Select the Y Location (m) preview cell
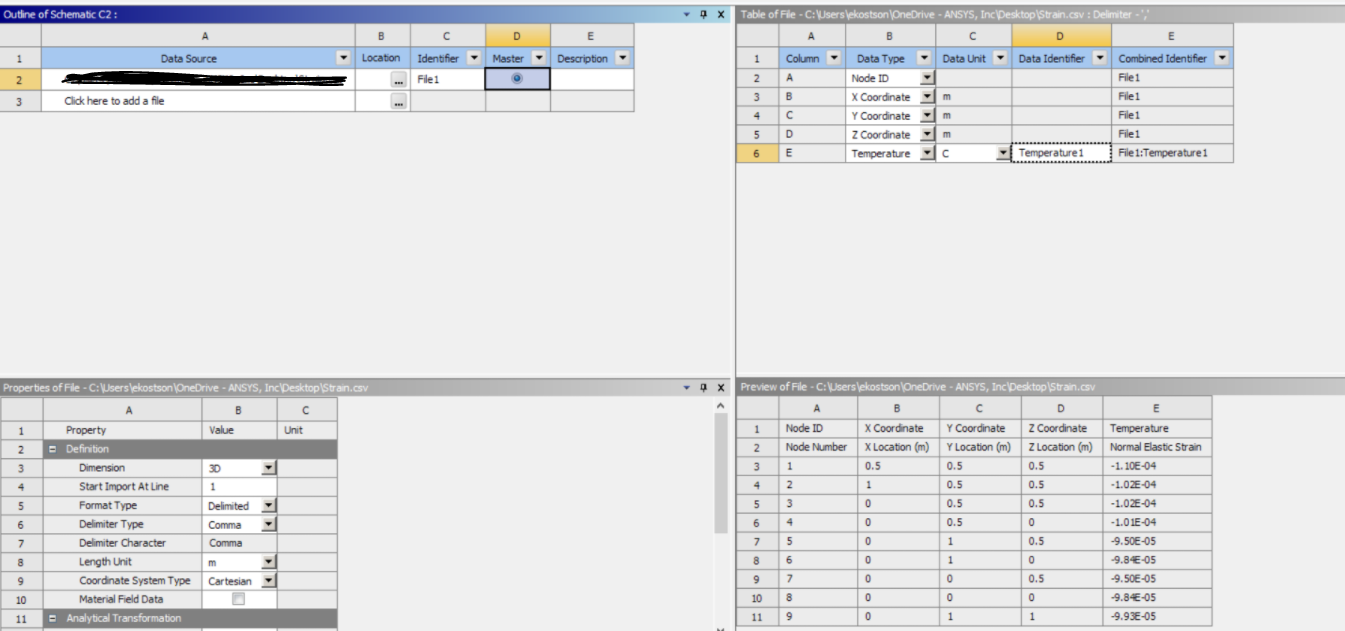Image resolution: width=1345 pixels, height=631 pixels. (x=980, y=447)
